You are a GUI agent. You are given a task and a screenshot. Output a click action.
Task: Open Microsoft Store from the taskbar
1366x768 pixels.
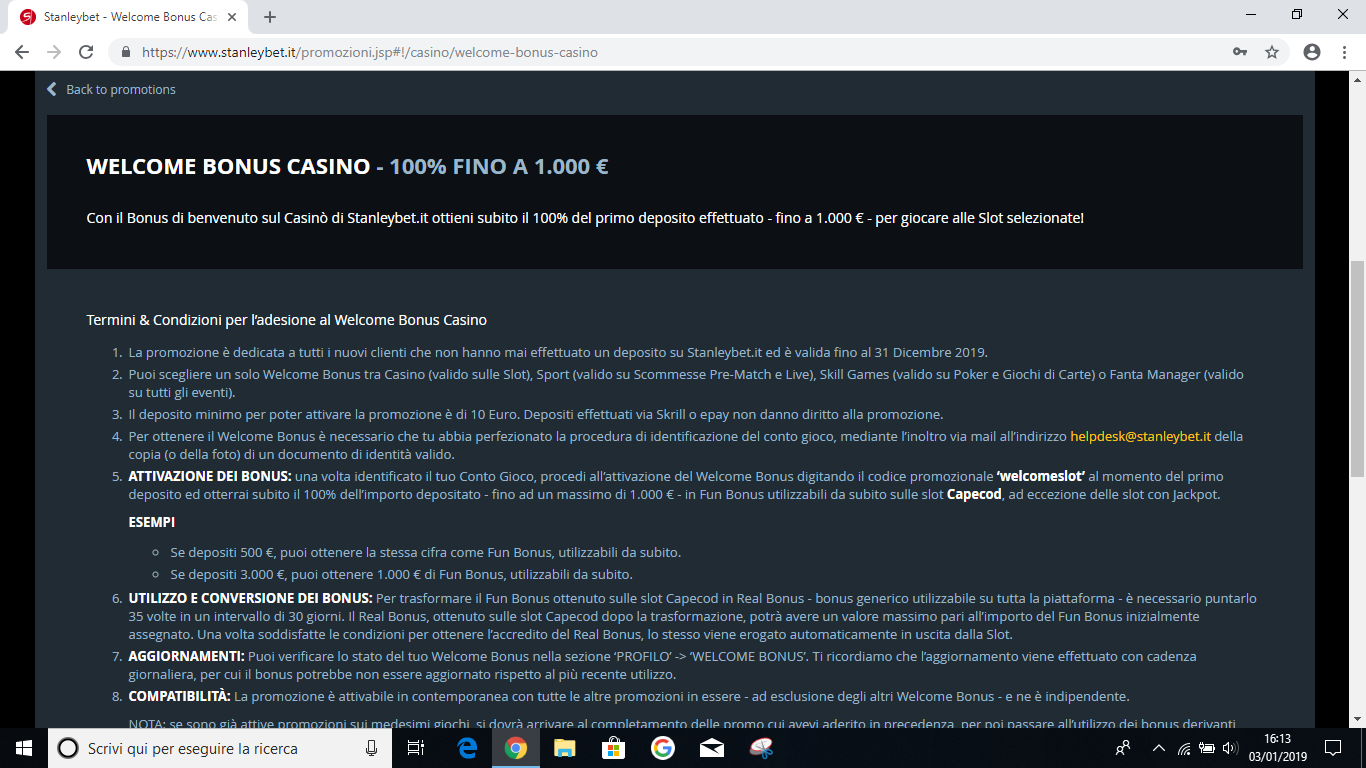click(x=613, y=748)
